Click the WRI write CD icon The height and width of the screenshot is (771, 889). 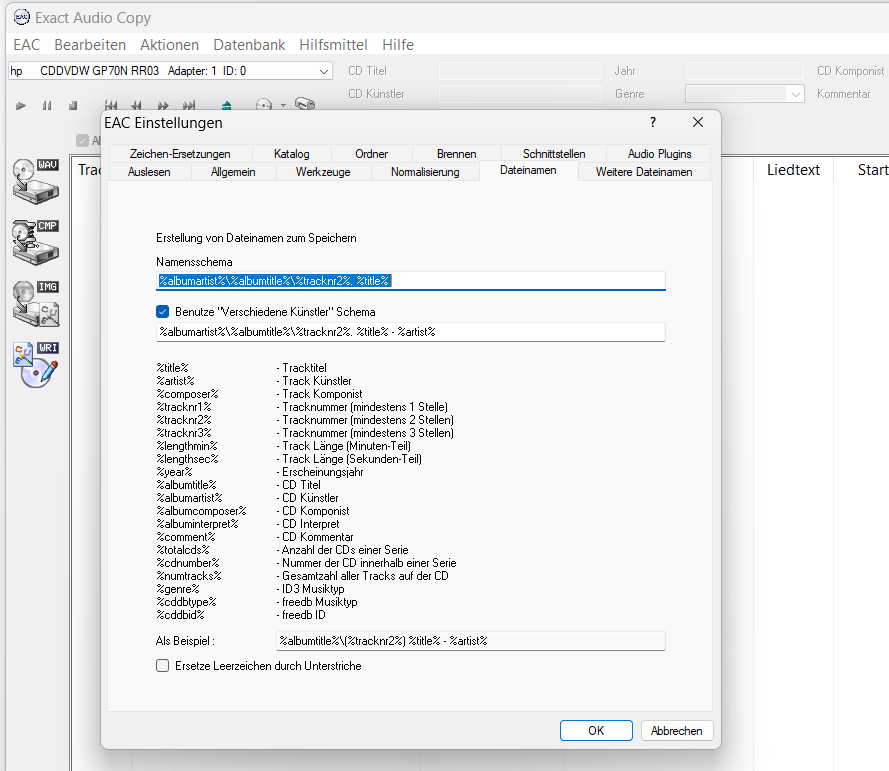36,365
